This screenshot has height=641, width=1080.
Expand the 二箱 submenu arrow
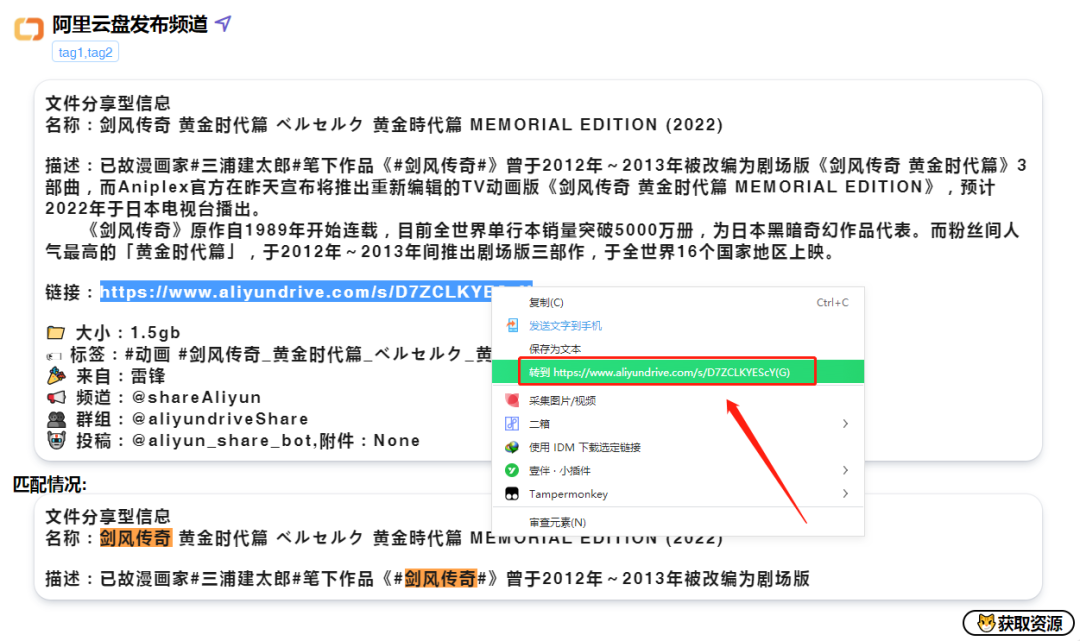(x=845, y=423)
